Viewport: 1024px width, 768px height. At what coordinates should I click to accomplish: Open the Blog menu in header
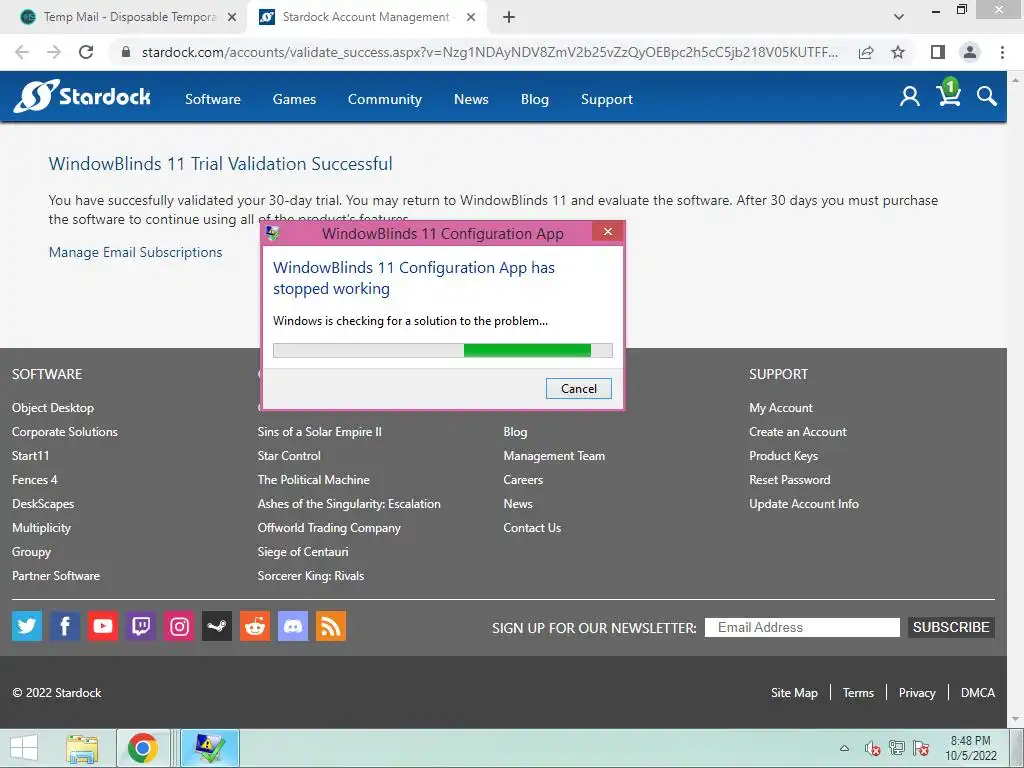pyautogui.click(x=535, y=99)
